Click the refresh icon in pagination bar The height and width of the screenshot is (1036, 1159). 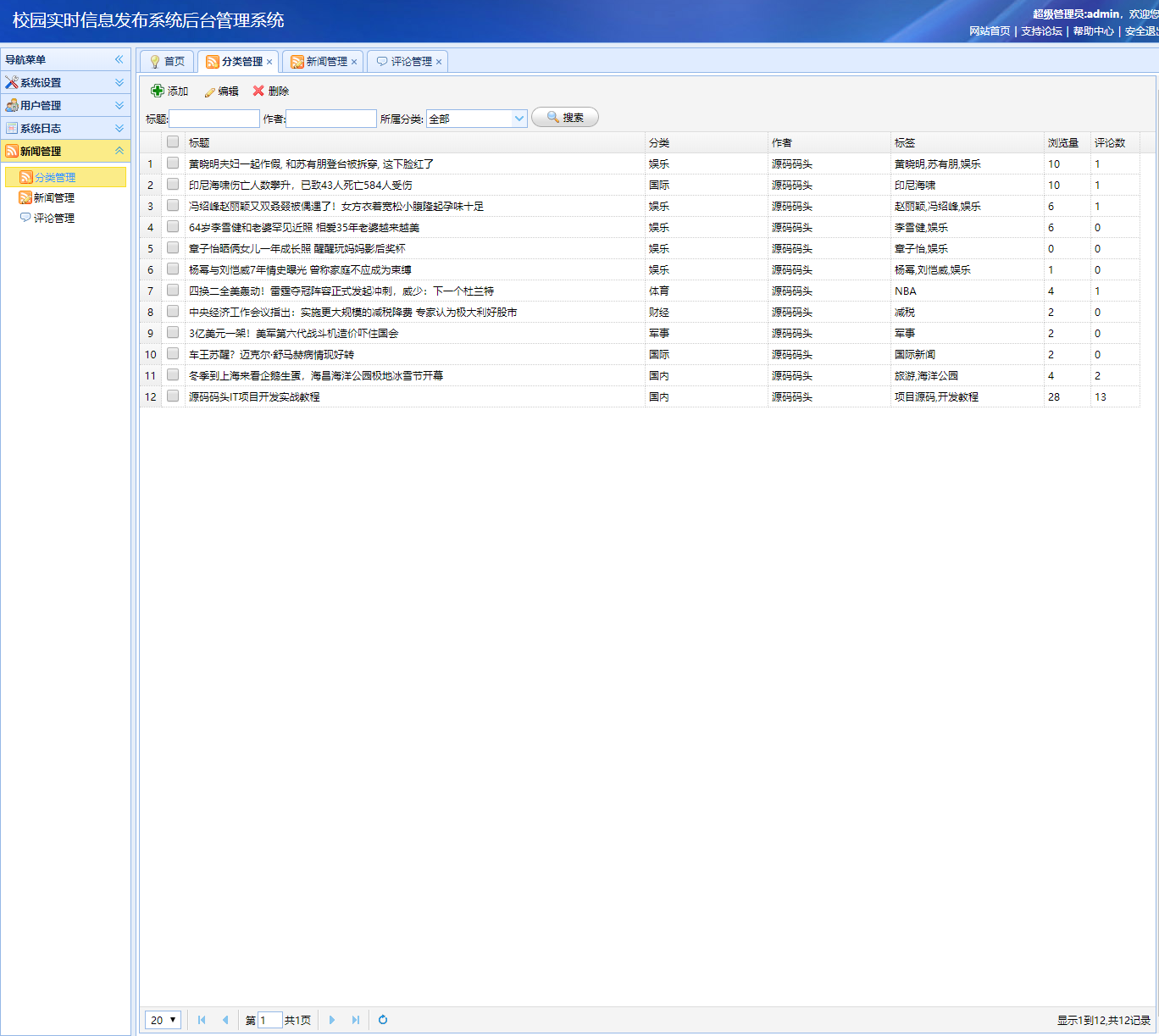pos(383,1020)
